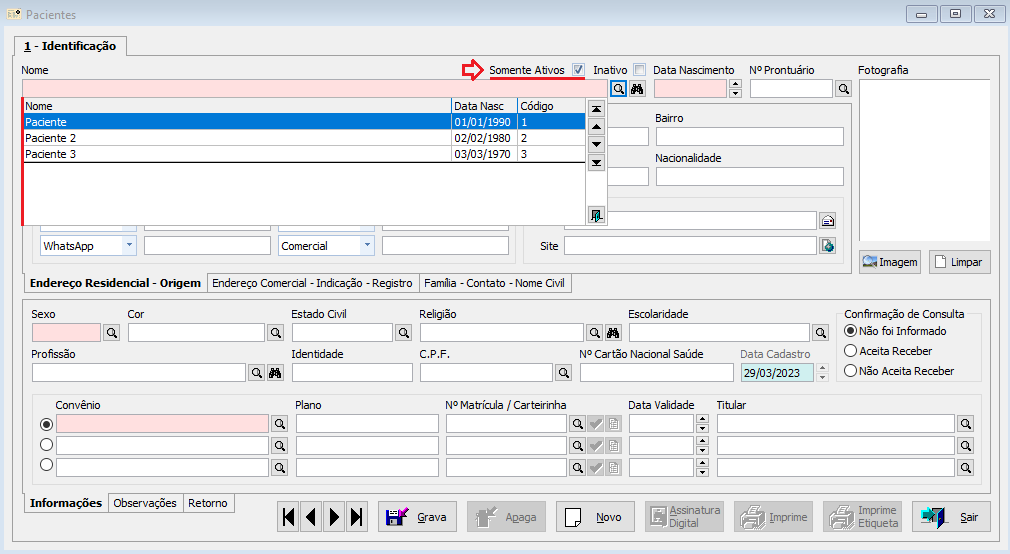The image size is (1010, 554).
Task: Select Paciente 3 row in list
Action: pos(304,154)
